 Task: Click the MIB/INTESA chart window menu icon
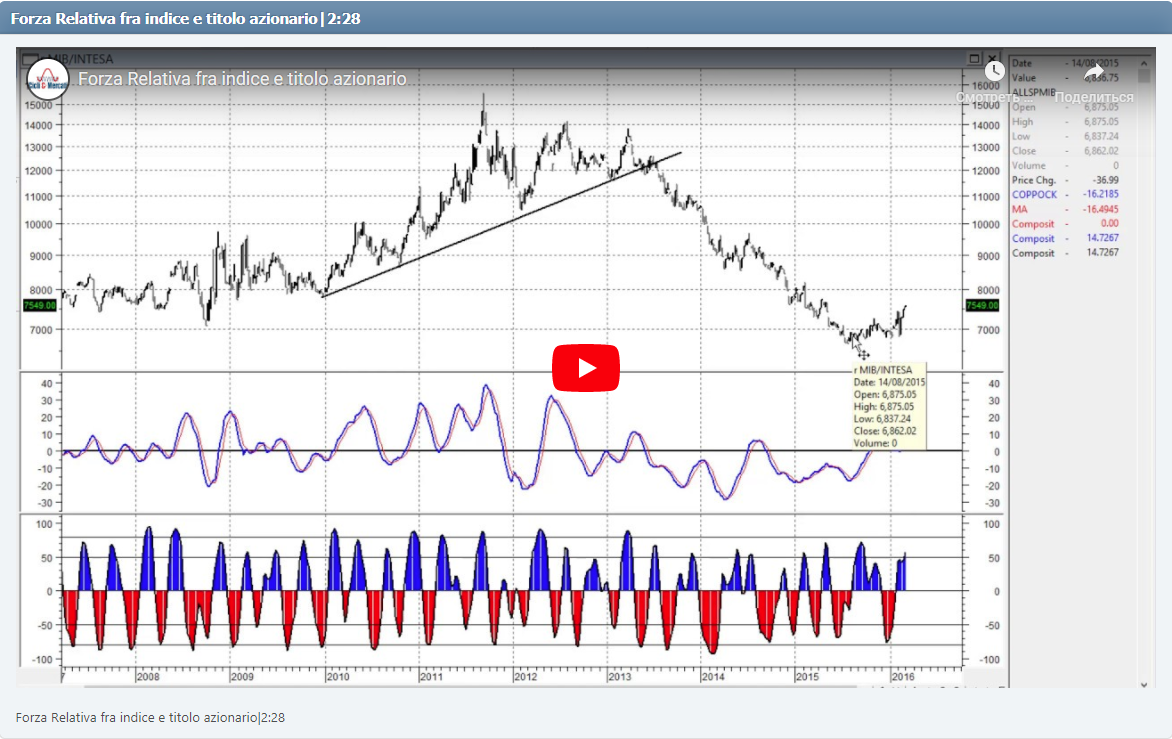click(31, 59)
